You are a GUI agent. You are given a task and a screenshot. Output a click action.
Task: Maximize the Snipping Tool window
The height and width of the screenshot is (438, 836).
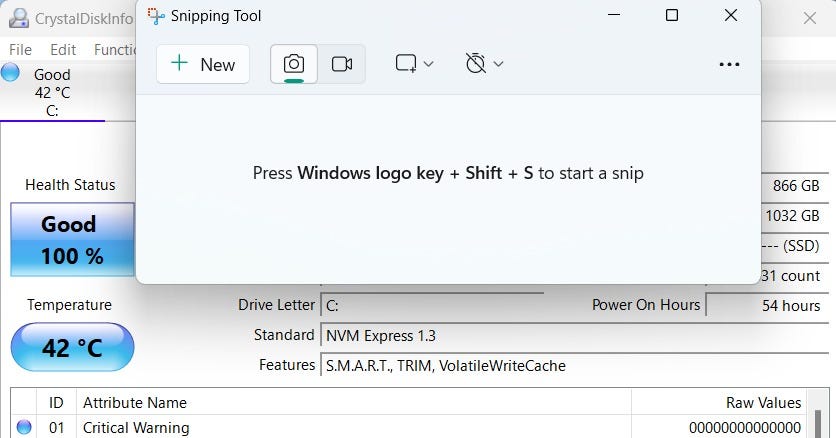pyautogui.click(x=672, y=16)
